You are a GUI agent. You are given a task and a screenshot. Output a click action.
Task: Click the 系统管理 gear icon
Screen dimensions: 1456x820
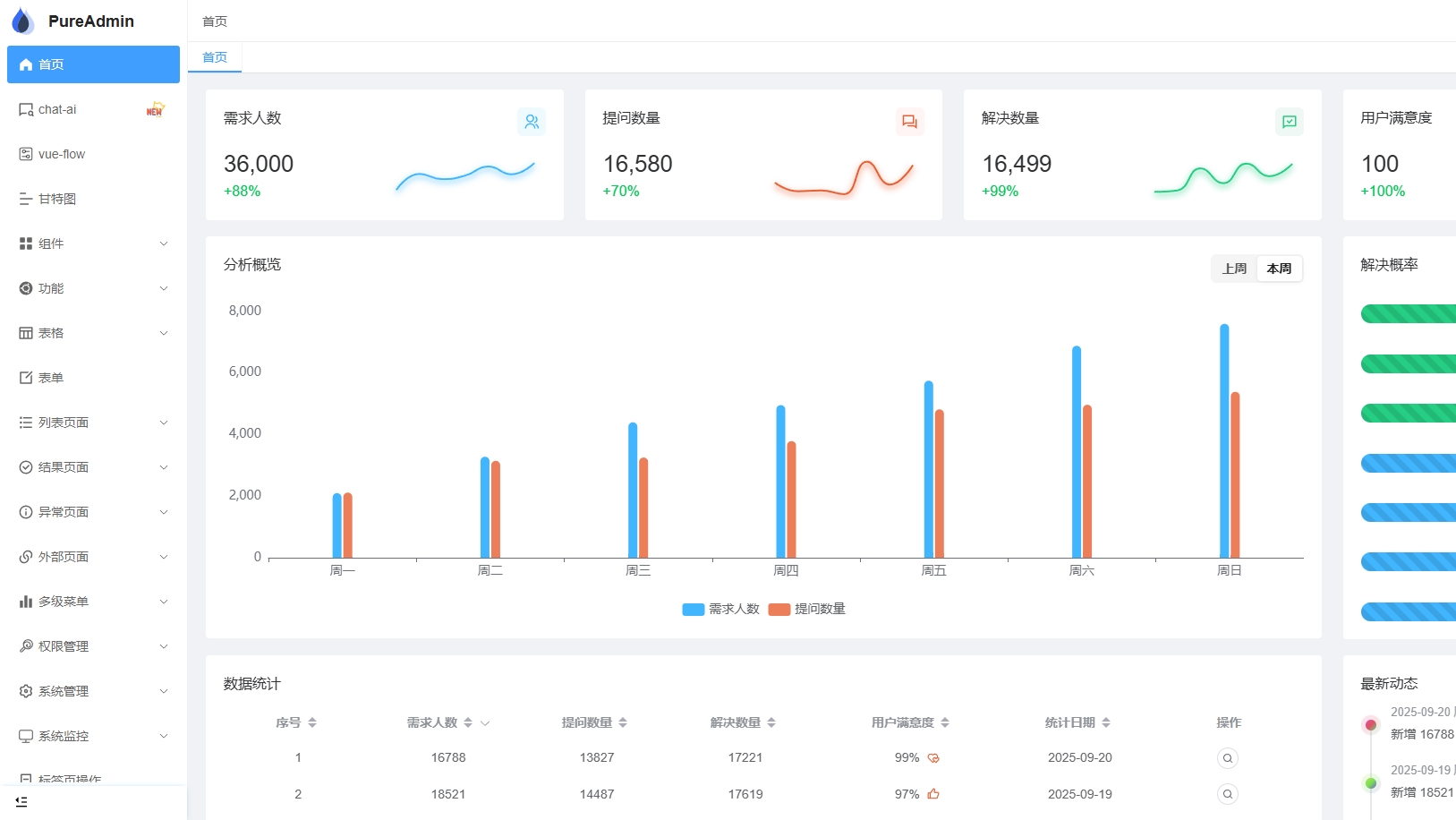(26, 691)
